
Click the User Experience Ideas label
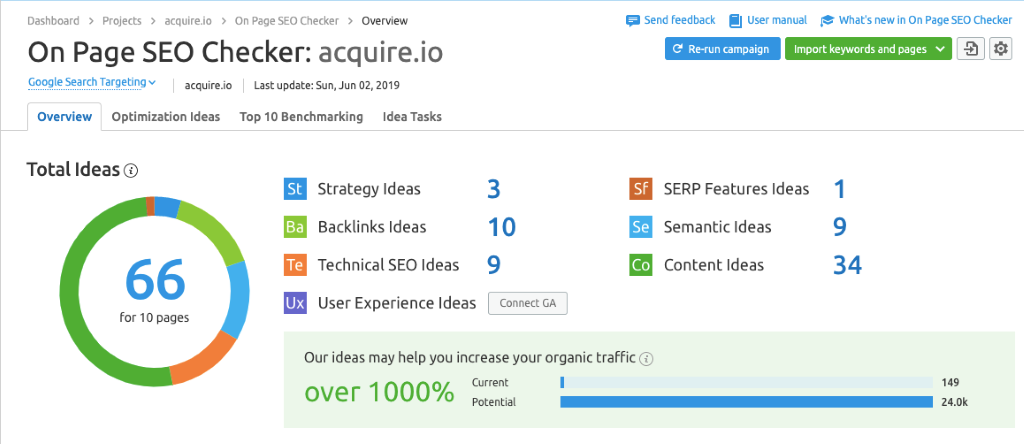pyautogui.click(x=396, y=303)
